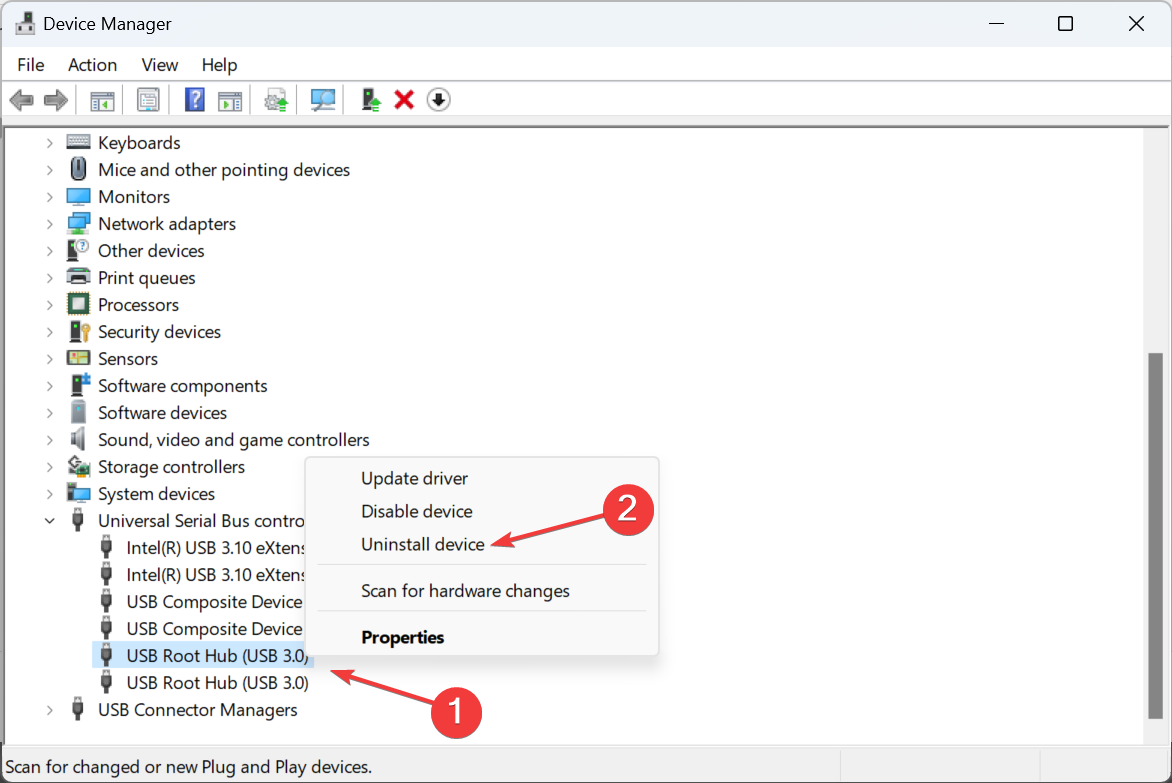This screenshot has width=1172, height=783.
Task: Expand the Other devices category
Action: [x=49, y=250]
